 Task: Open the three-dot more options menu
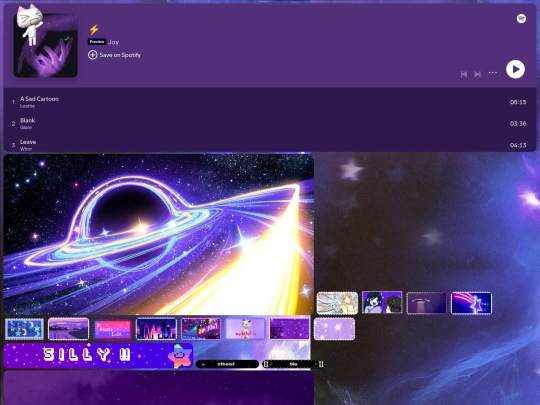(x=493, y=73)
